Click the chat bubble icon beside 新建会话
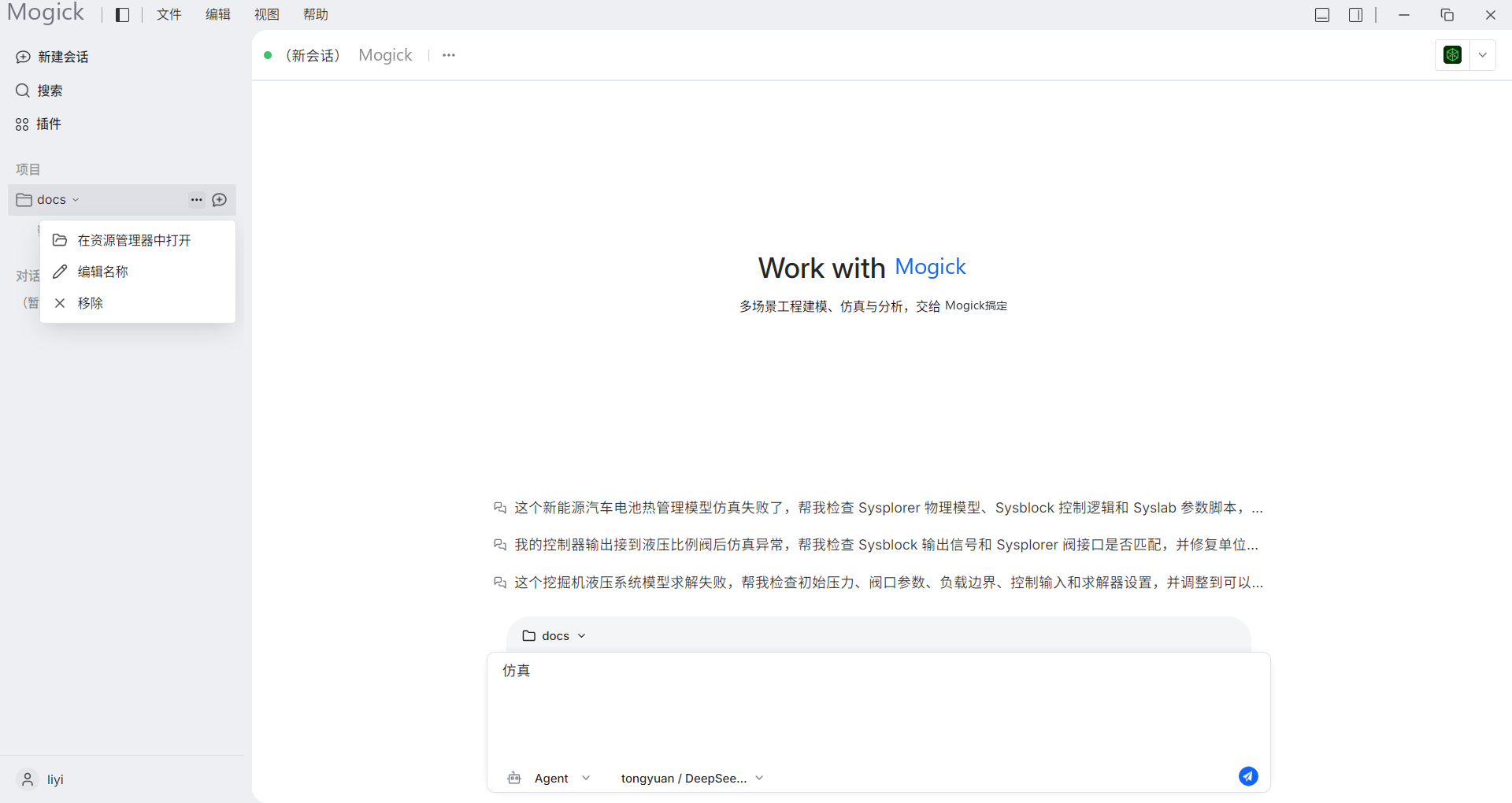The width and height of the screenshot is (1512, 803). tap(23, 57)
